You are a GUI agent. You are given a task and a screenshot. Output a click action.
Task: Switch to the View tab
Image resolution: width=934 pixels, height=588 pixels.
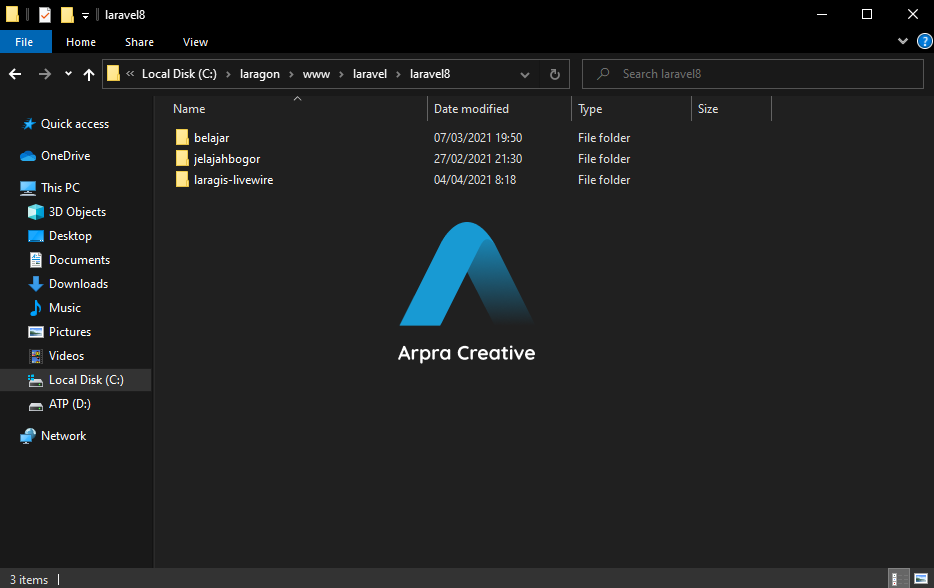point(195,42)
